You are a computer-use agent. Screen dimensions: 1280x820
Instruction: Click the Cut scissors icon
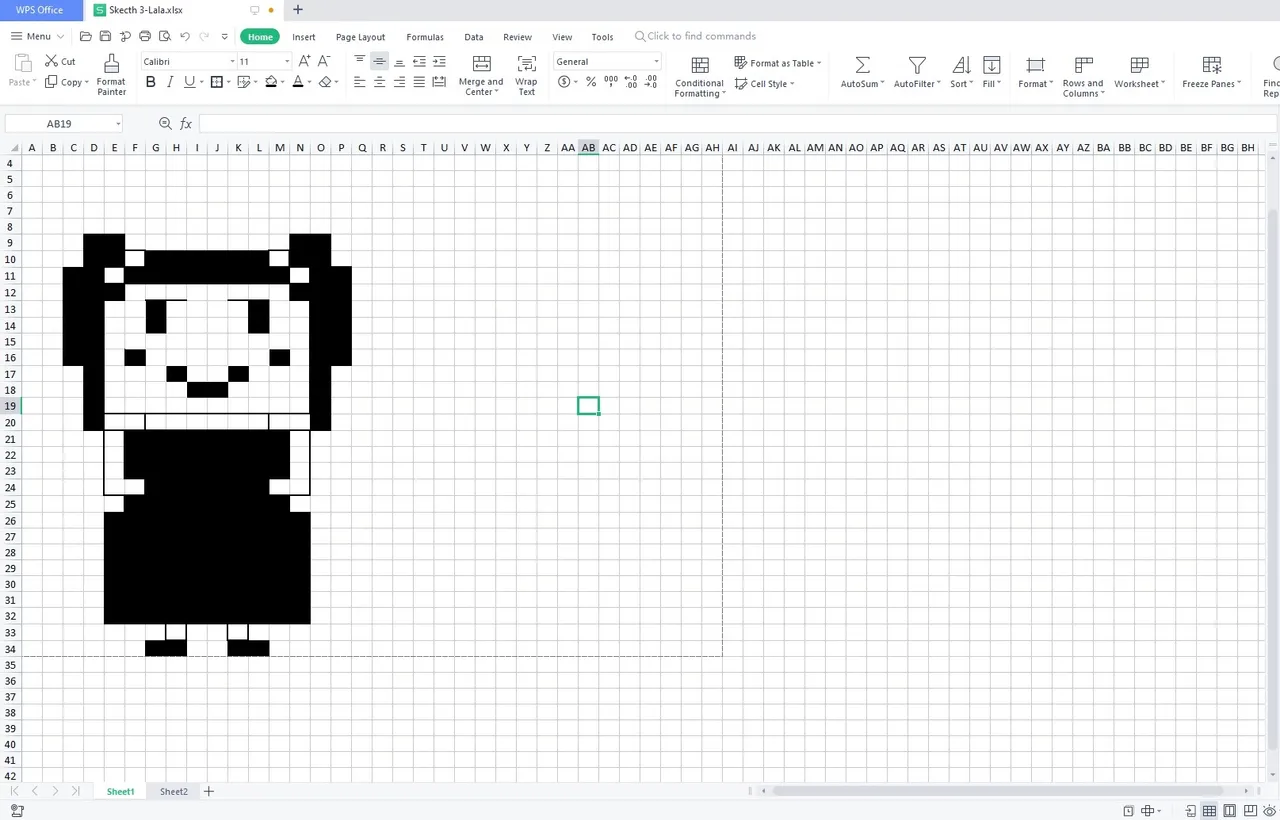(52, 61)
